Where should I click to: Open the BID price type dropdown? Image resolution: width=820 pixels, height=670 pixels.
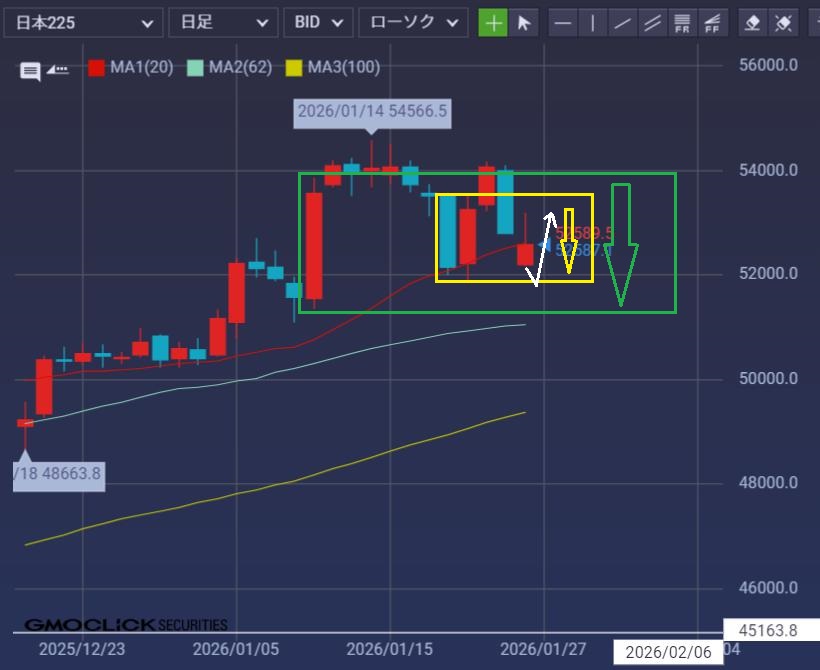pos(318,22)
